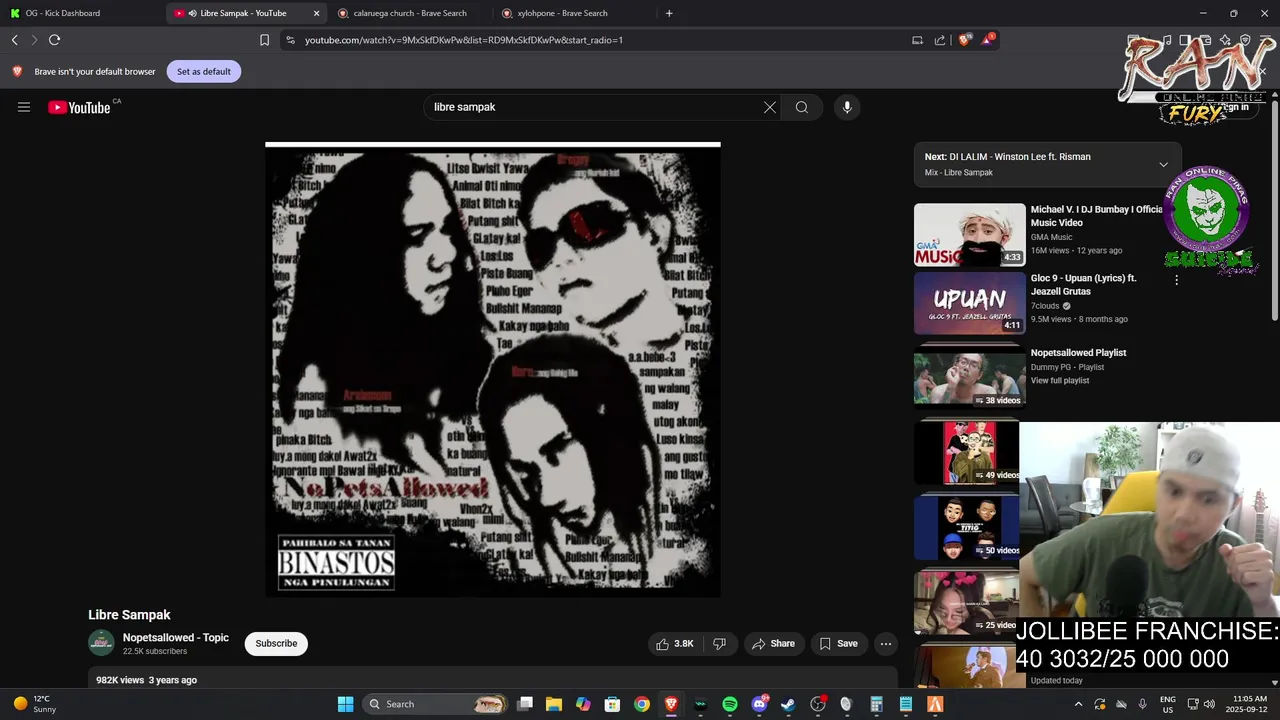Click the 'Mix - Libre Sampak' label
The image size is (1280, 720).
(x=959, y=172)
